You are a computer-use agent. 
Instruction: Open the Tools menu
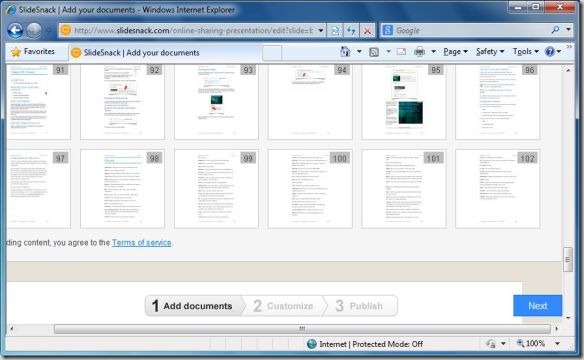click(526, 52)
